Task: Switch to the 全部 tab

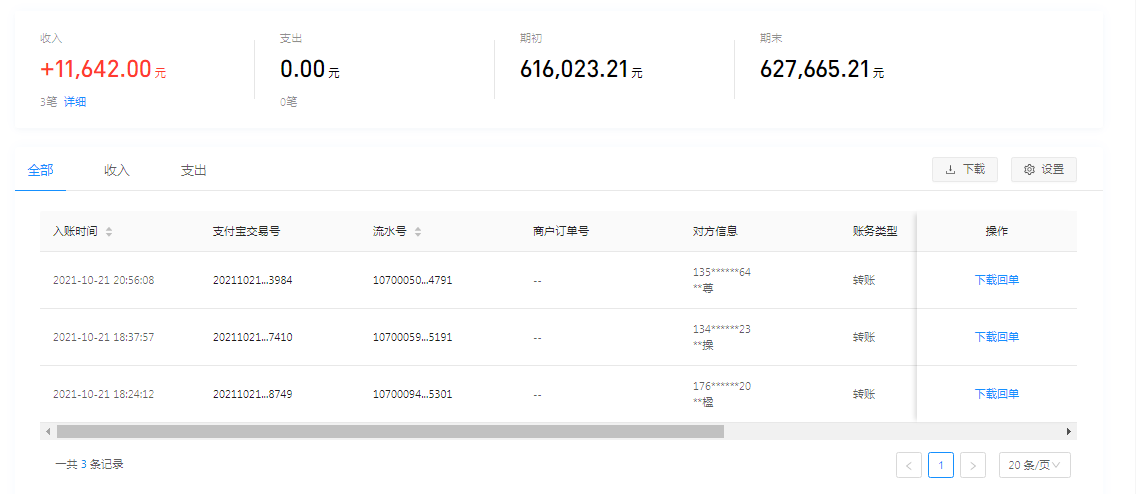Action: pos(41,171)
